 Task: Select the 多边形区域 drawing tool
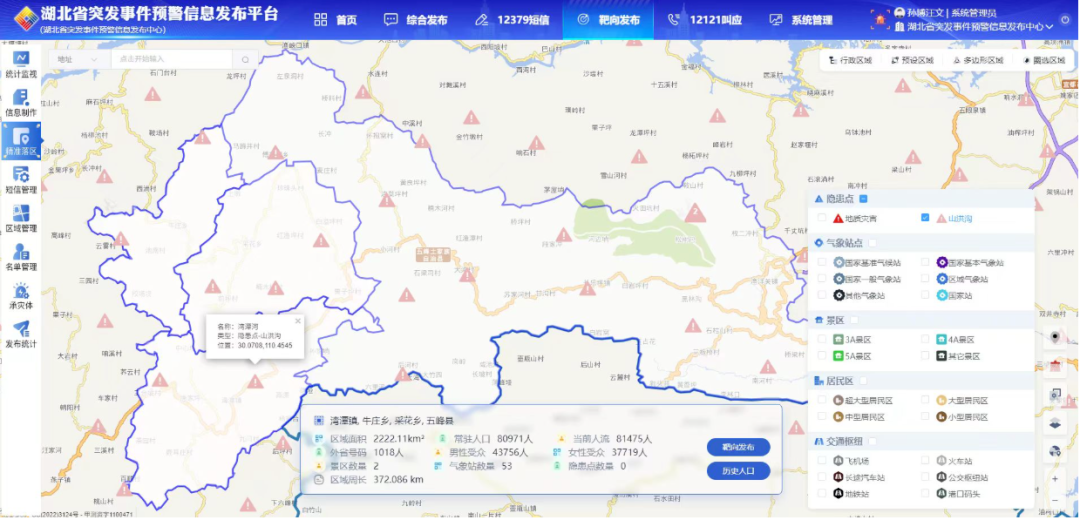click(x=976, y=60)
